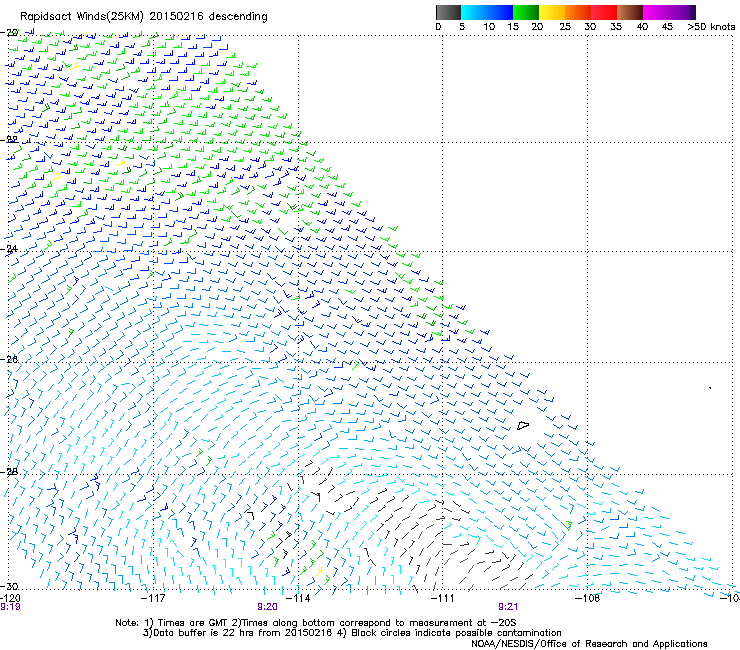Click the -108 longitude axis label
740x650 pixels.
(588, 598)
